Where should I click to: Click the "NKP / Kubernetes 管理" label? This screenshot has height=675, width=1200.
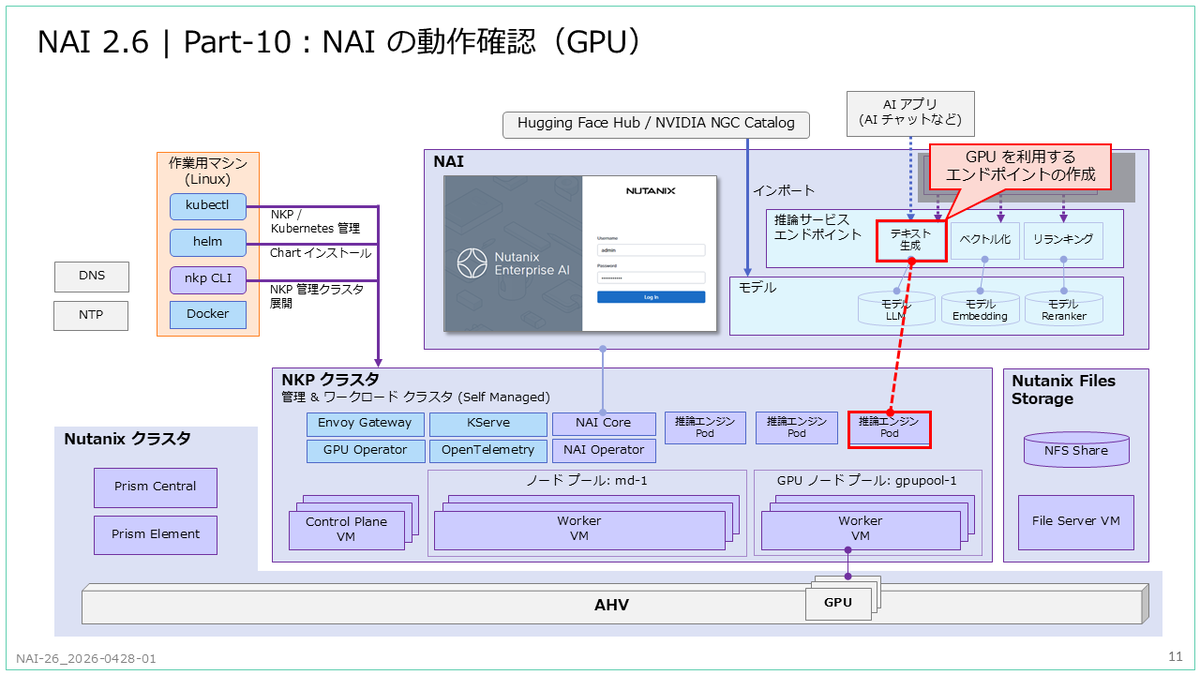314,222
